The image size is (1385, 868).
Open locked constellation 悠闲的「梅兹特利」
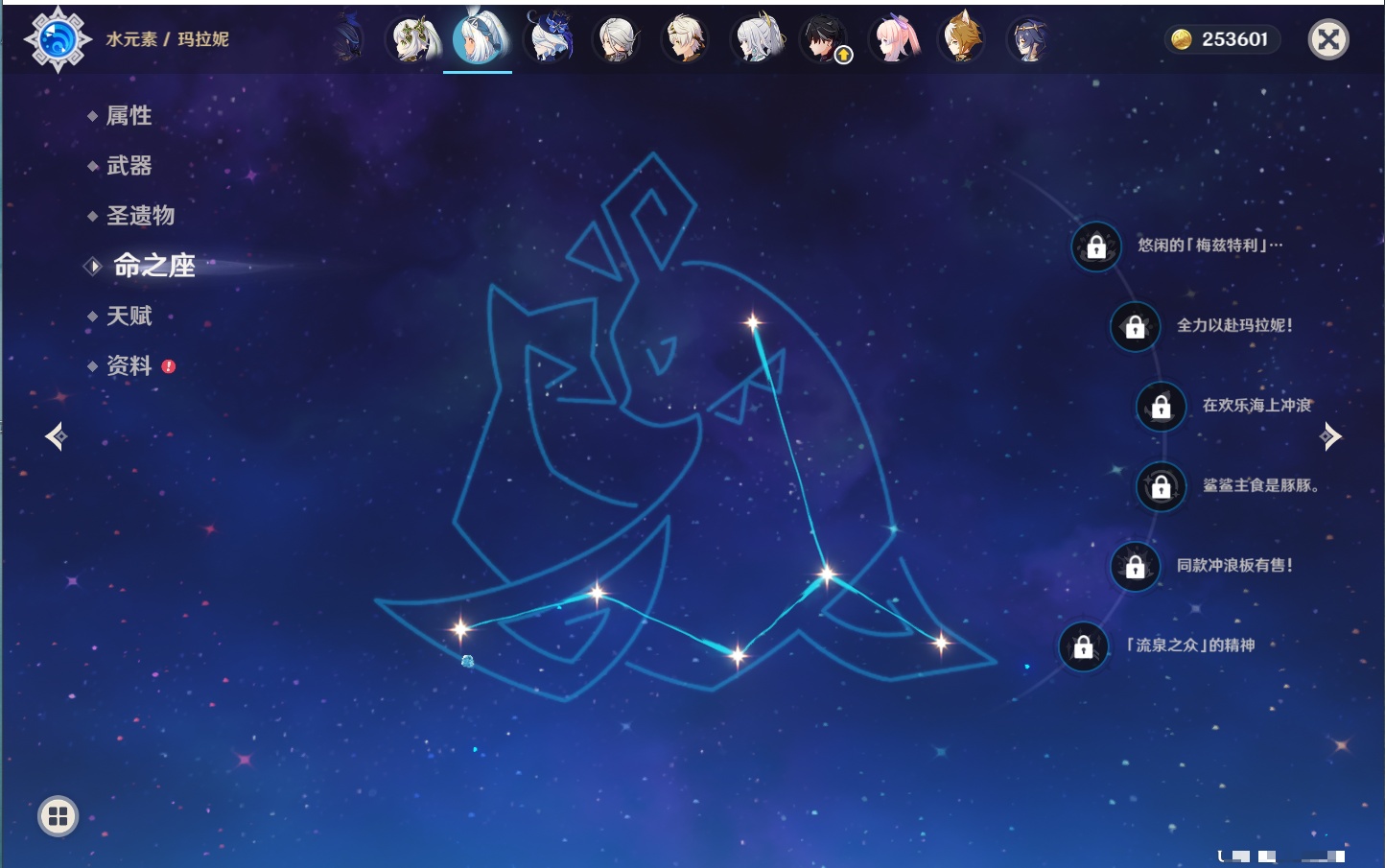click(1096, 246)
